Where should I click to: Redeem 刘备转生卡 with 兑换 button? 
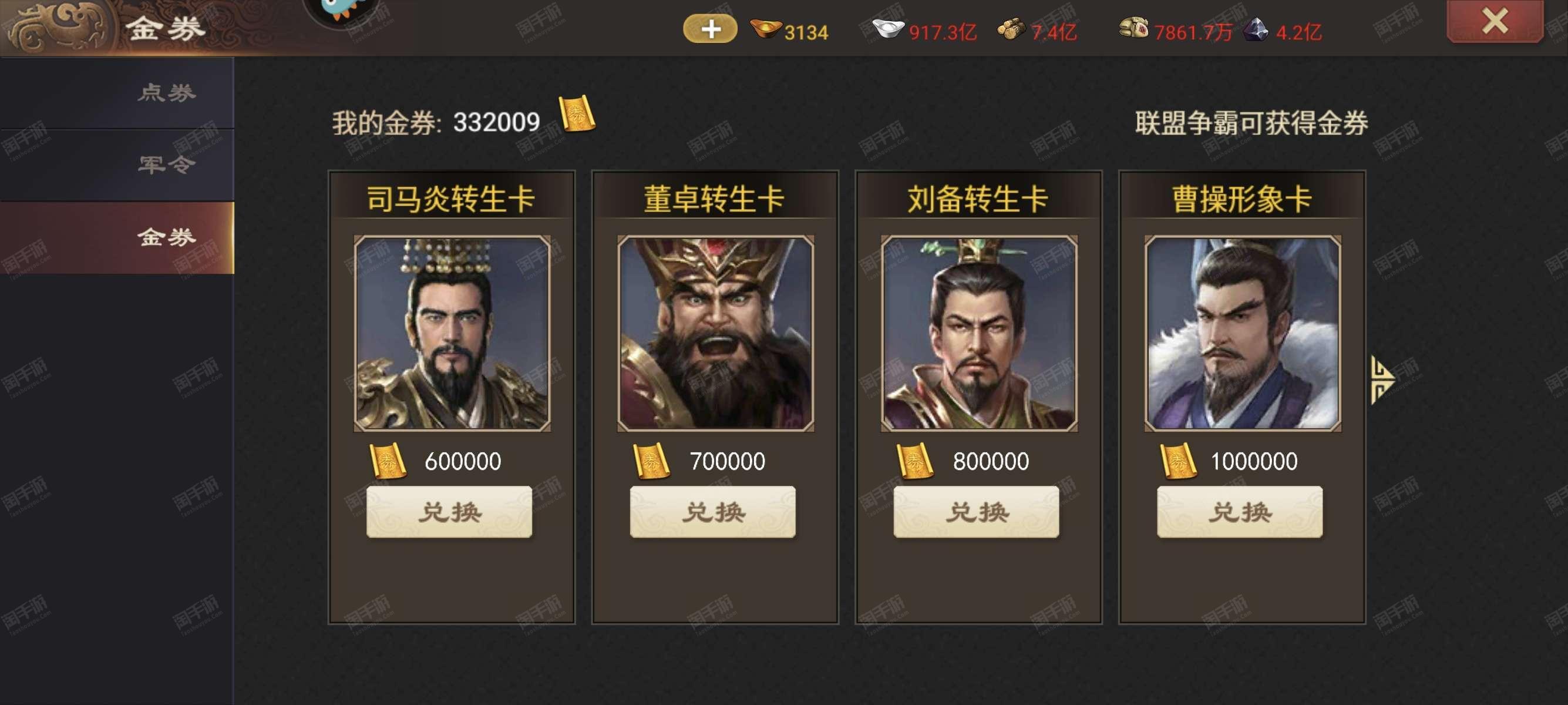click(977, 512)
